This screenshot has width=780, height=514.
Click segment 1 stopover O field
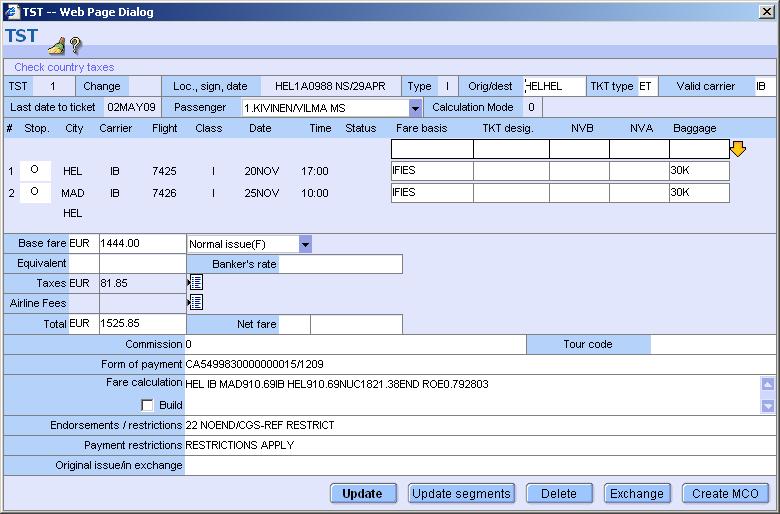tap(35, 170)
